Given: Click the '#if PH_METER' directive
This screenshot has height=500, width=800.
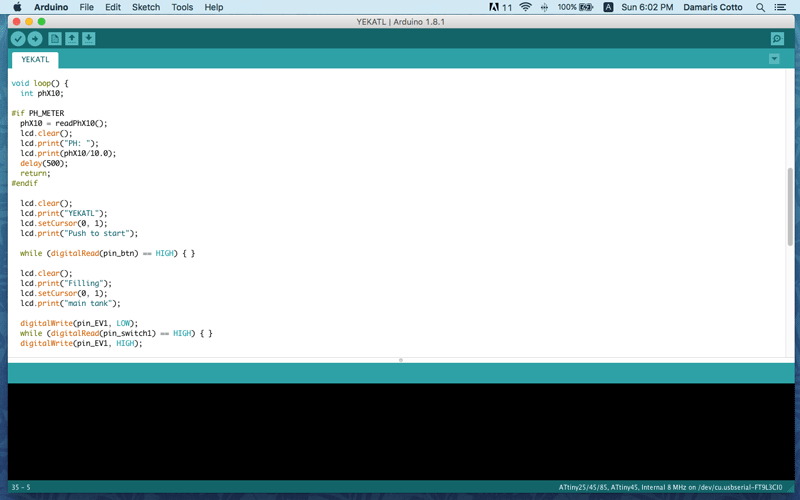Looking at the screenshot, I should pos(38,113).
